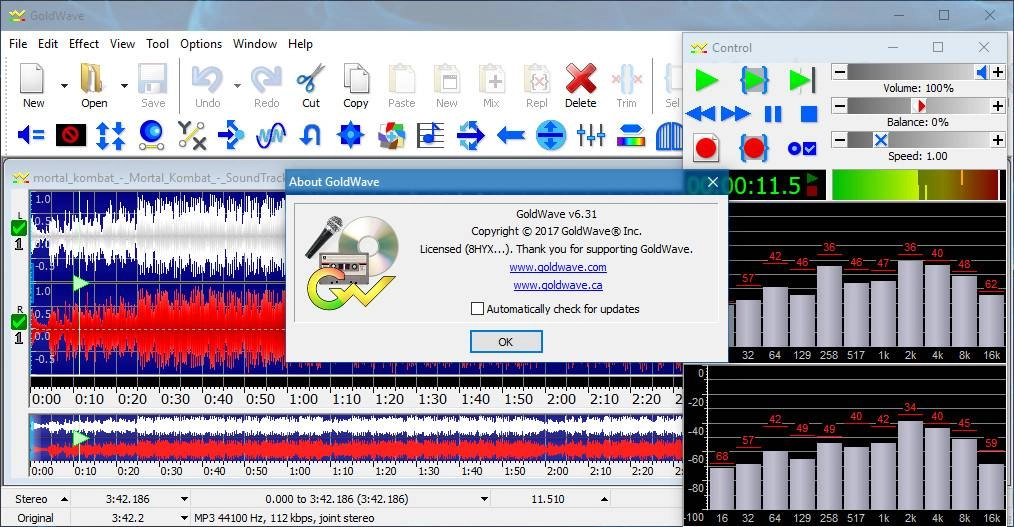Click the New file toolbar icon

click(32, 79)
